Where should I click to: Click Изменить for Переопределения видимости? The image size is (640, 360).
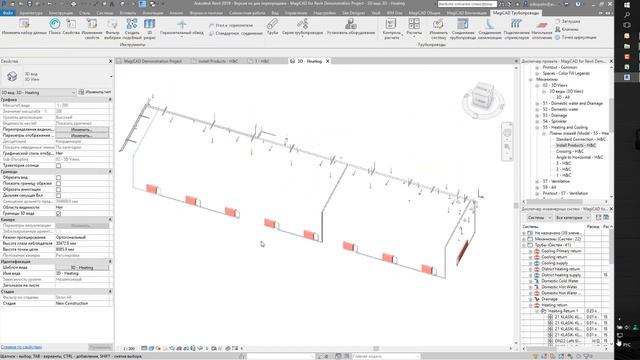(82, 129)
